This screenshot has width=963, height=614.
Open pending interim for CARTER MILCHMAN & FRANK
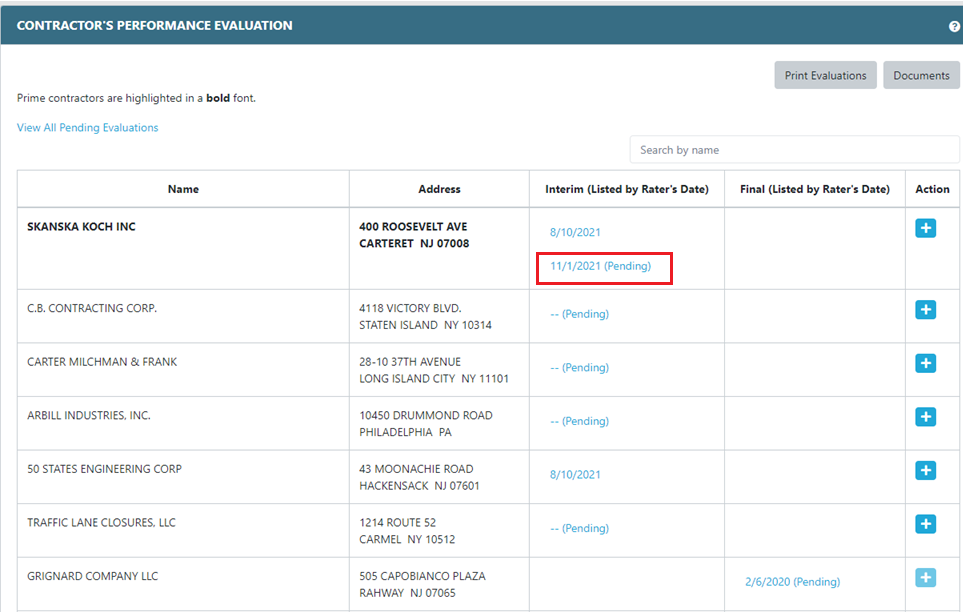click(x=579, y=367)
